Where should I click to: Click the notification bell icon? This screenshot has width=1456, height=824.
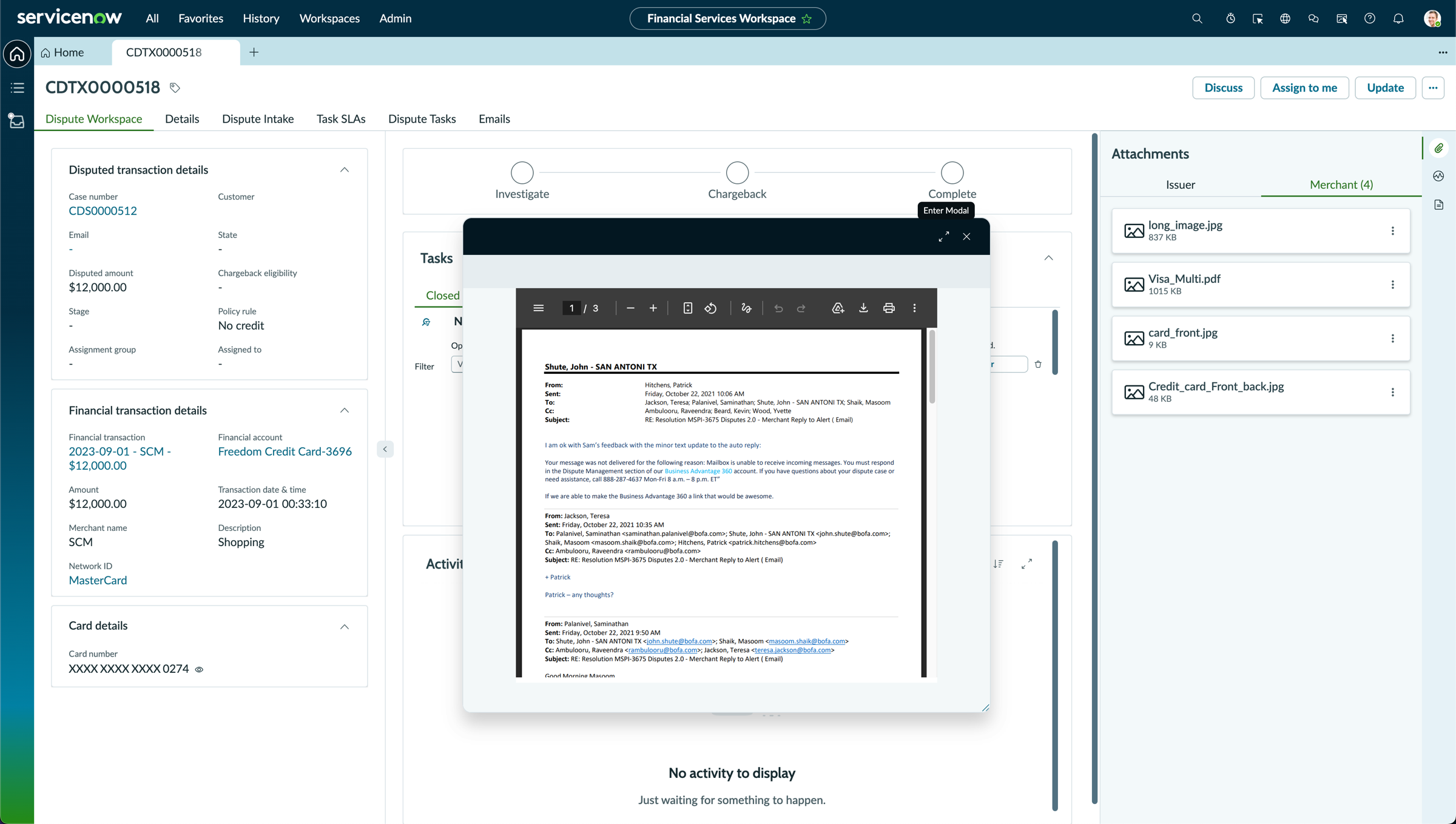(x=1398, y=19)
